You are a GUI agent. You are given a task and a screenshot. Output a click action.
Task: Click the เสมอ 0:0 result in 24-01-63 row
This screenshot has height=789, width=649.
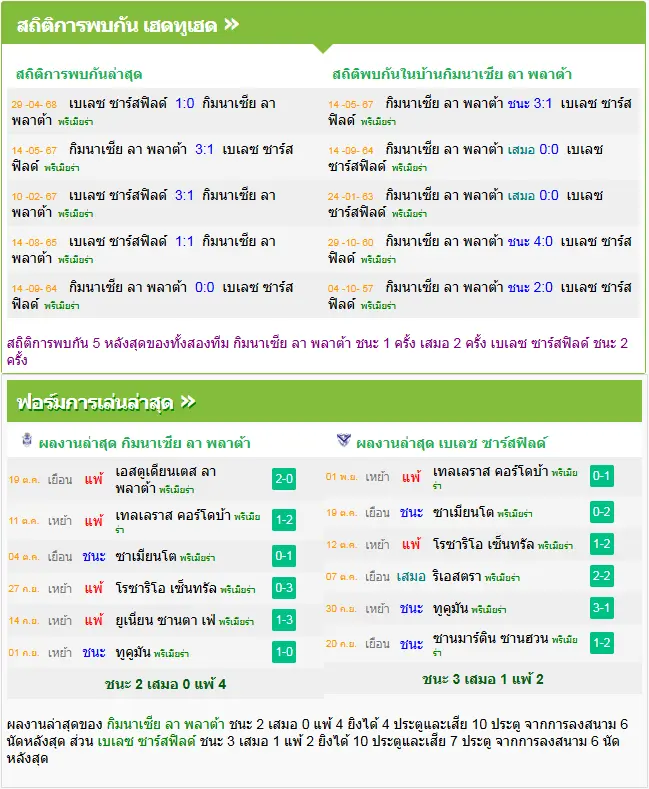coord(533,195)
